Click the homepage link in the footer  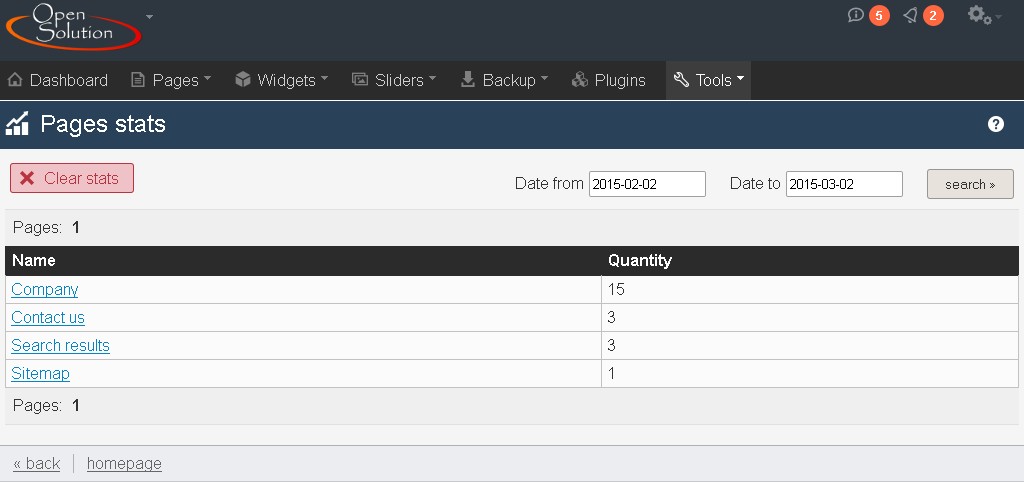coord(124,464)
